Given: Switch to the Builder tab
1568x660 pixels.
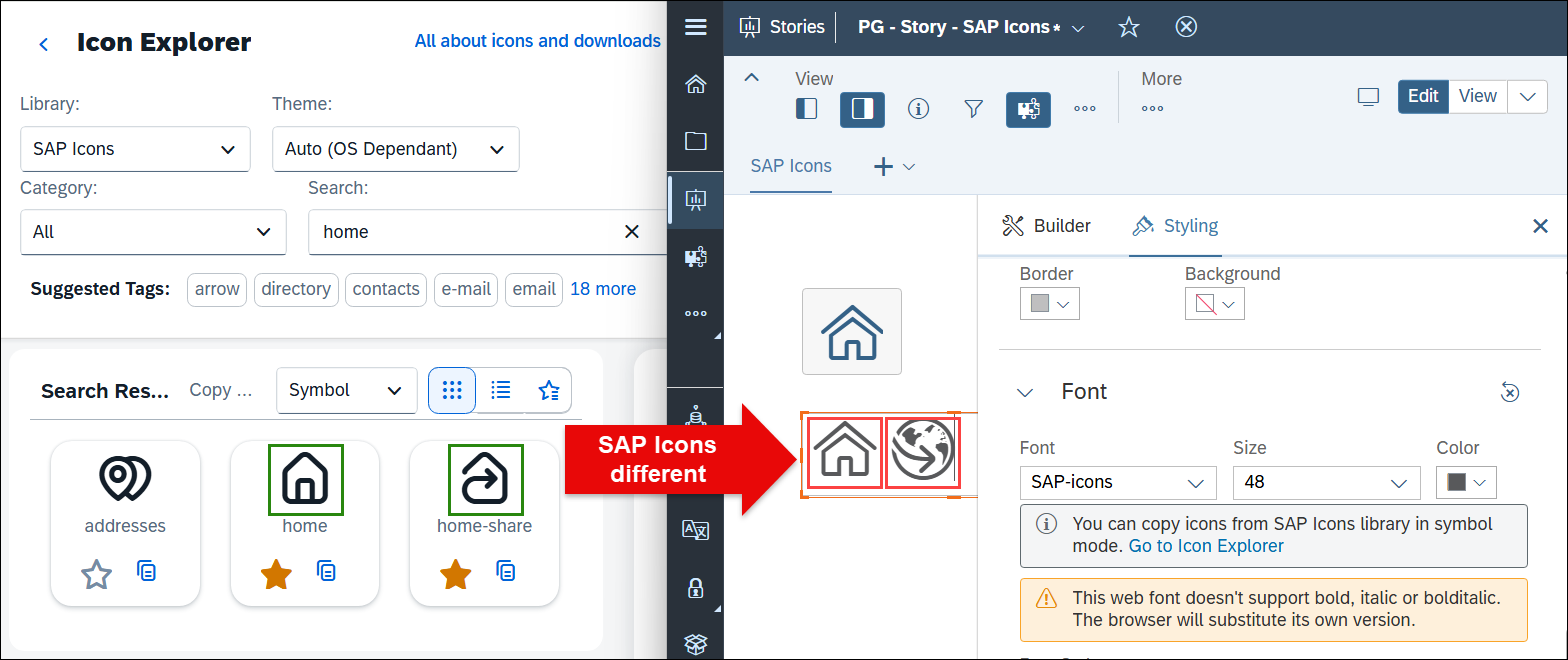Looking at the screenshot, I should click(1046, 226).
